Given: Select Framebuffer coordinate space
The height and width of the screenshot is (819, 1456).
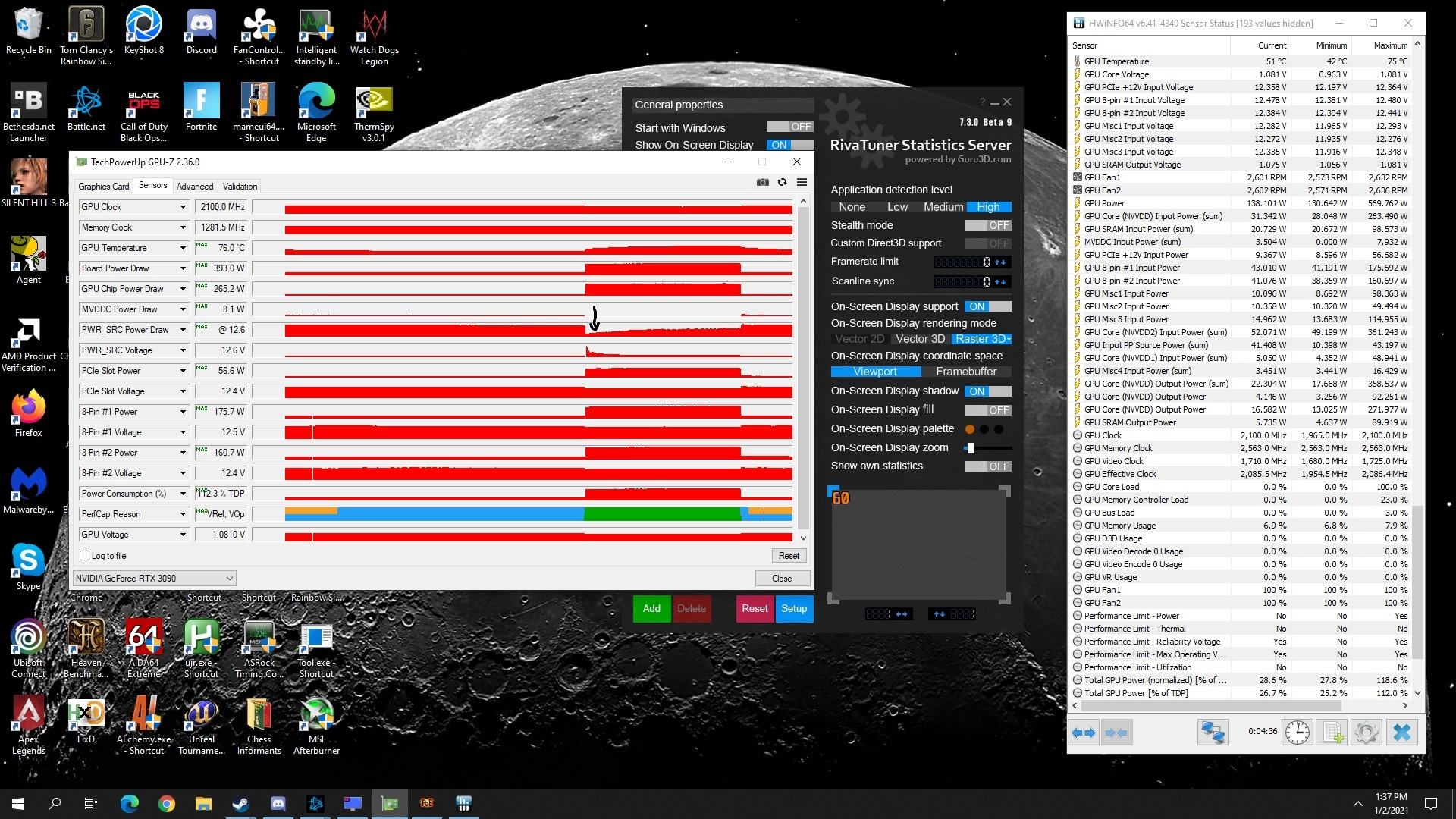Looking at the screenshot, I should 966,372.
